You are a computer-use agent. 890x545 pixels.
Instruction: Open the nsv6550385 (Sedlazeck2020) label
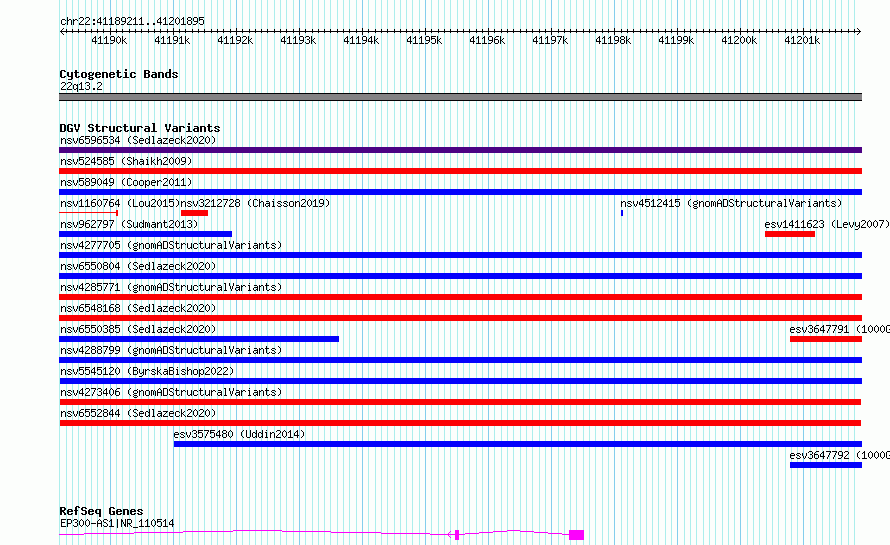(138, 329)
